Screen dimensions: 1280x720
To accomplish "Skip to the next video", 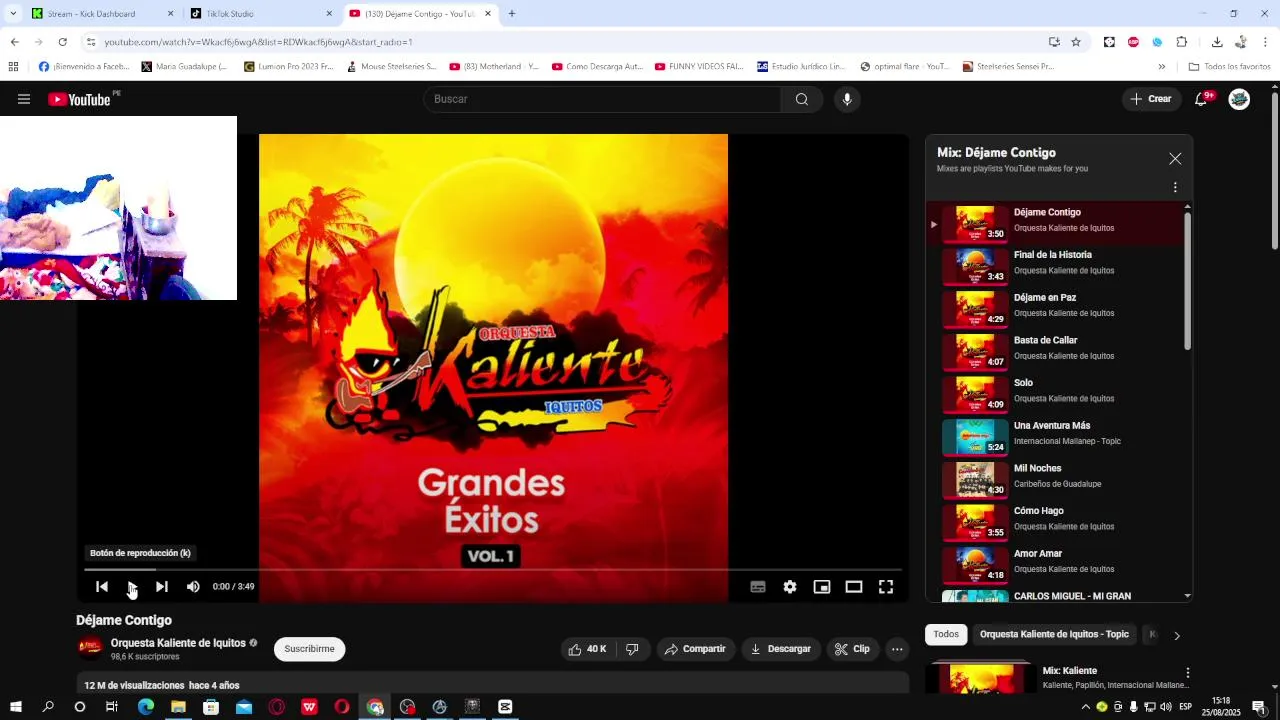I will (162, 587).
